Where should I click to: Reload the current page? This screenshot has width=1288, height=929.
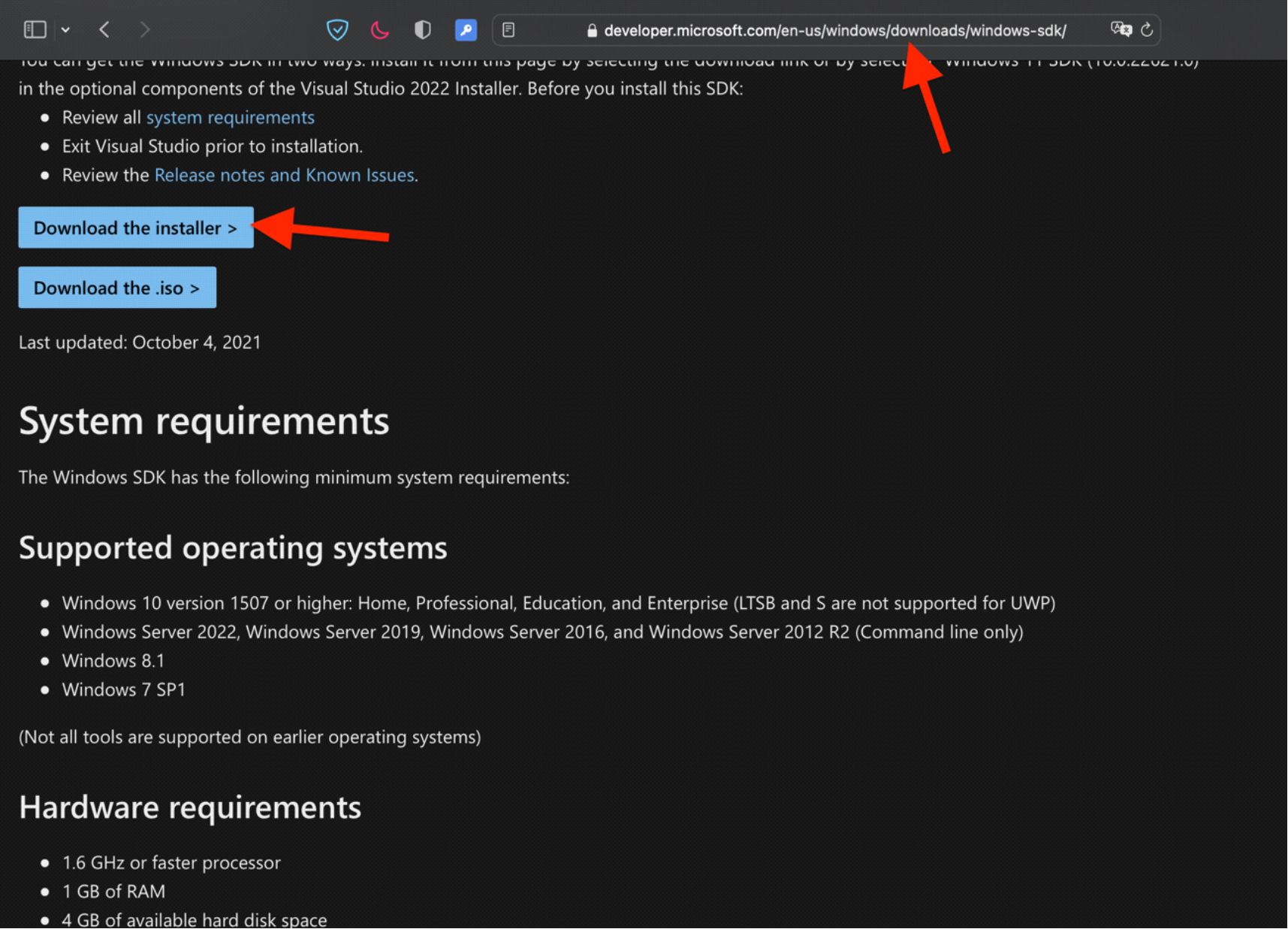1147,29
